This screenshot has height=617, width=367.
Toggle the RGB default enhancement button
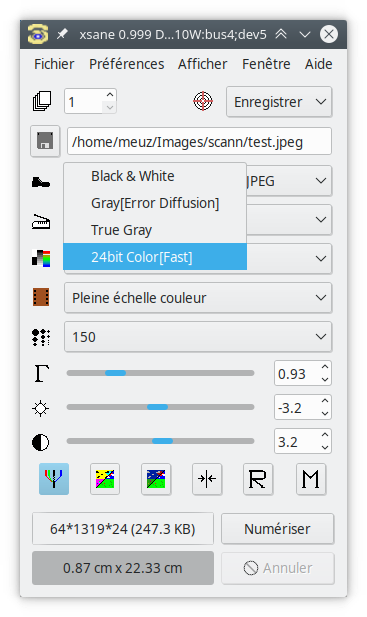(x=54, y=479)
